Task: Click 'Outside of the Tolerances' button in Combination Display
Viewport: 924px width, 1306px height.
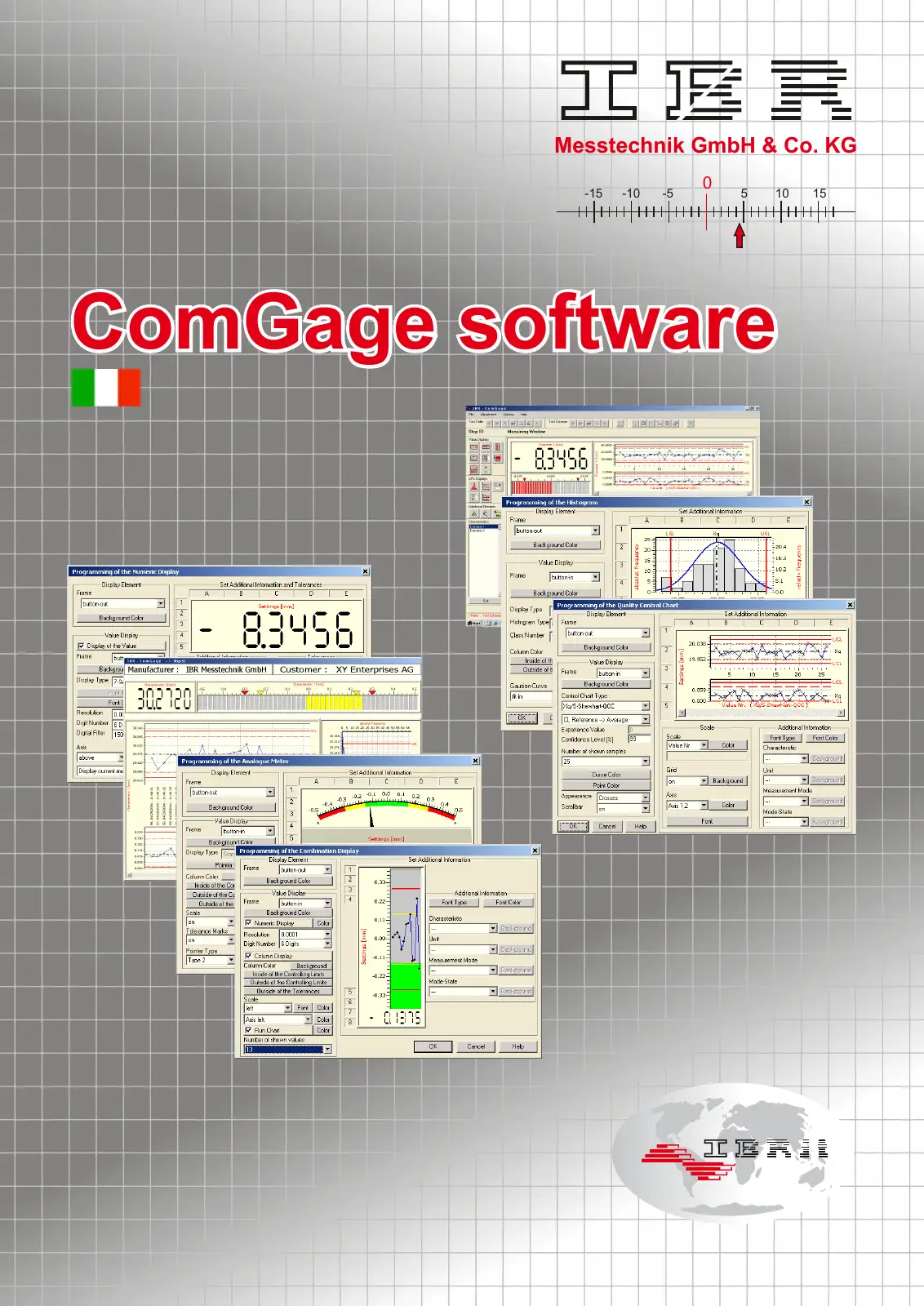Action: (x=288, y=991)
